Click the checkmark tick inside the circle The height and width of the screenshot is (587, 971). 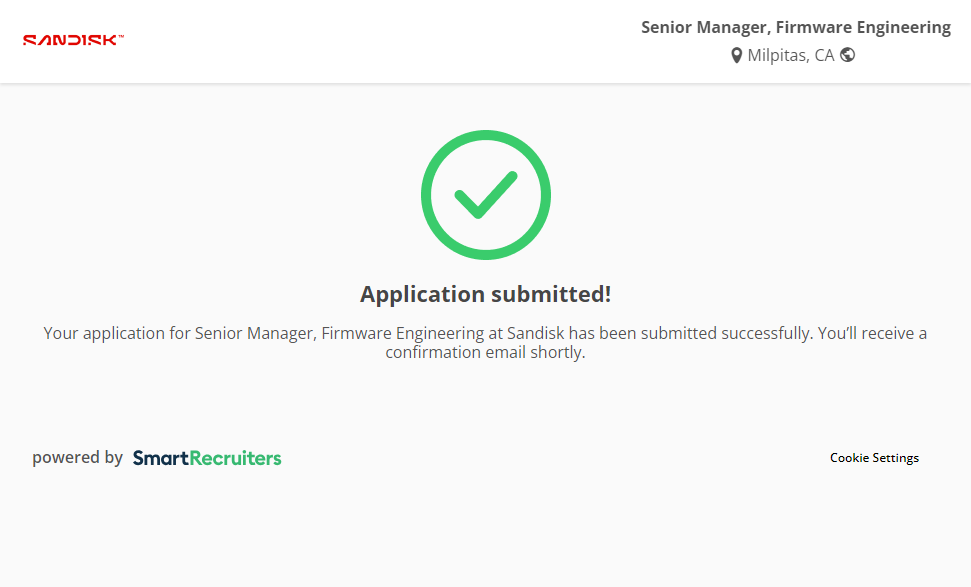tap(485, 196)
